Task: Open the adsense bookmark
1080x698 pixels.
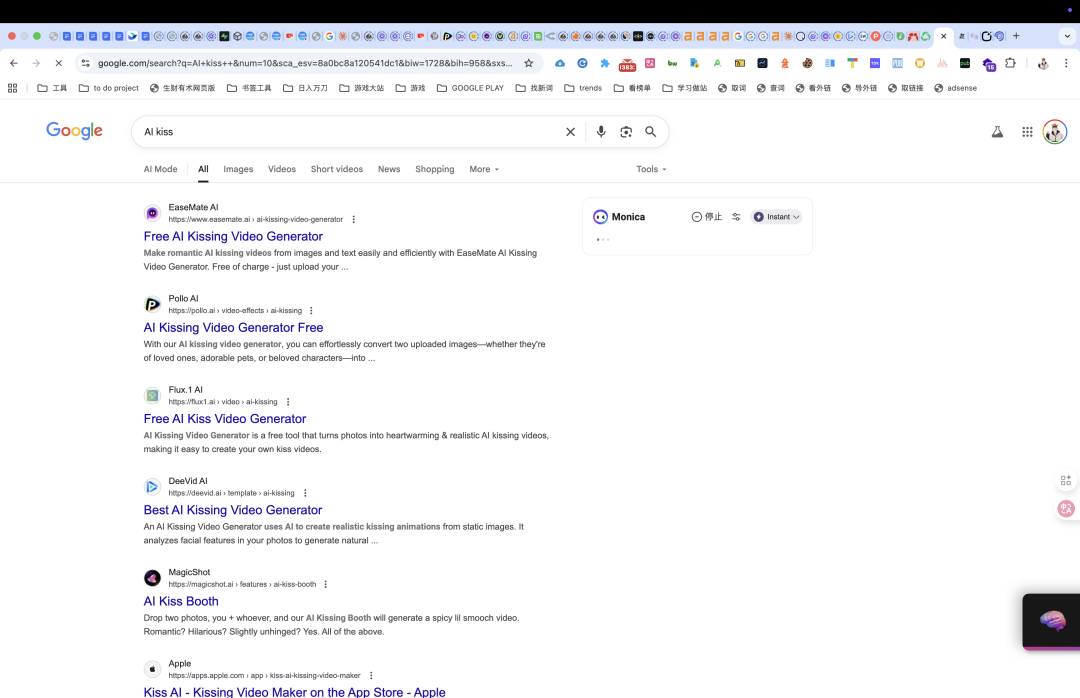Action: (x=955, y=88)
